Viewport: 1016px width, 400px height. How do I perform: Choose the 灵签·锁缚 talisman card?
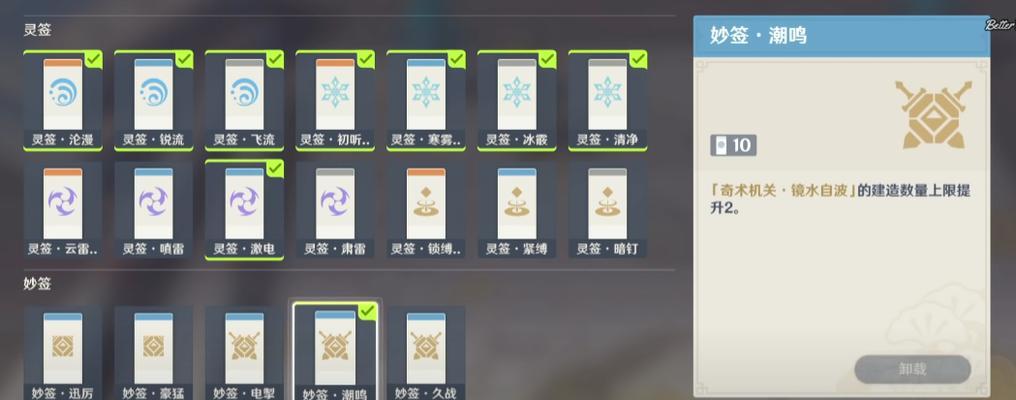tap(426, 210)
